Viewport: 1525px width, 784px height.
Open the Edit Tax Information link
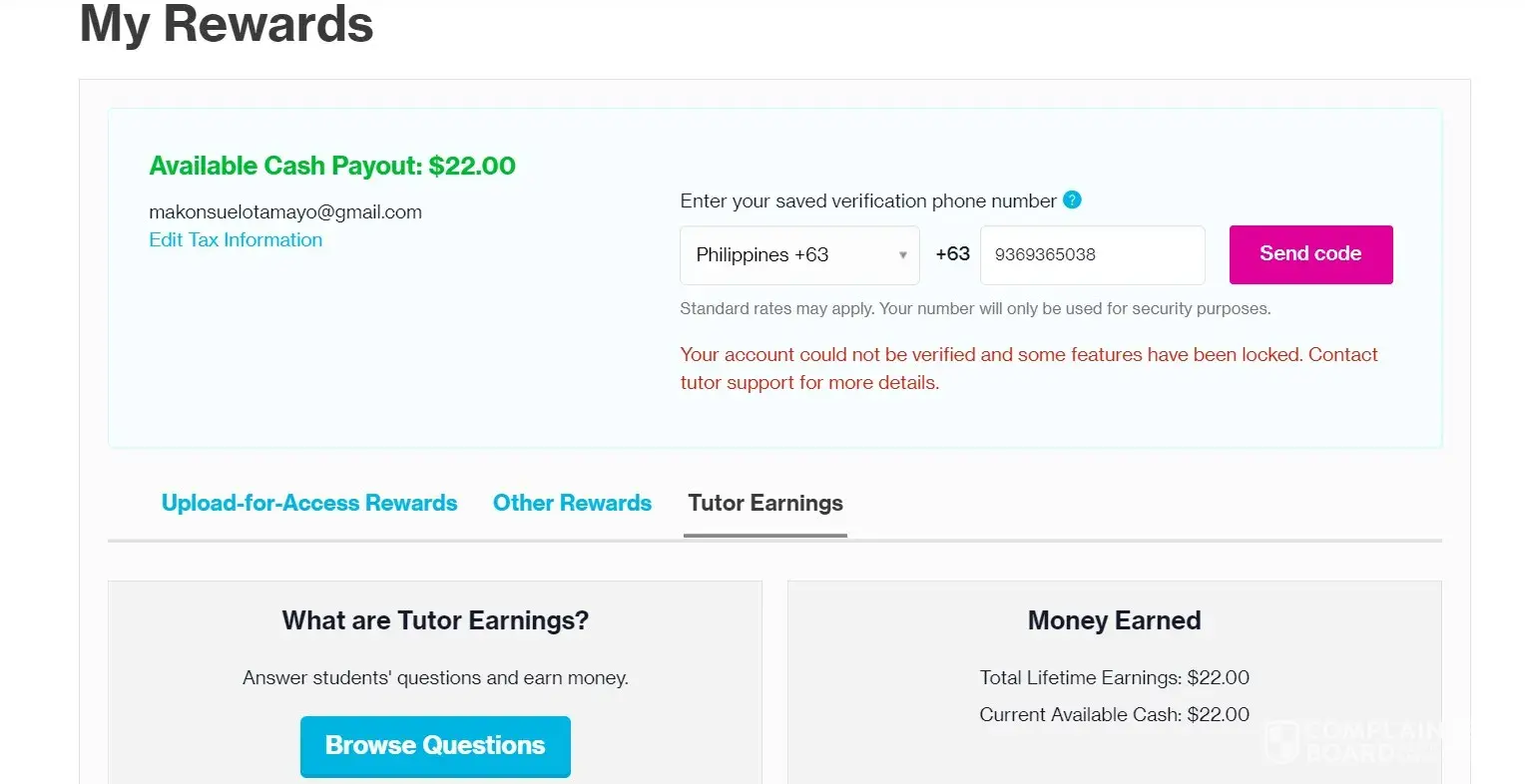[236, 240]
